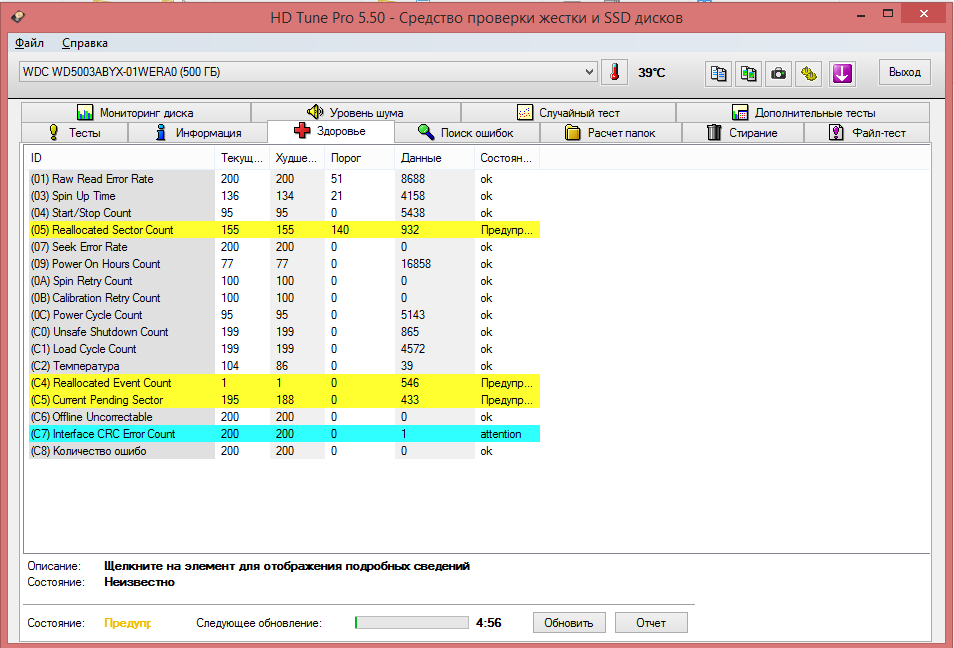This screenshot has height=648, width=954.
Task: Click the icon on Файл-тест tab
Action: point(837,132)
